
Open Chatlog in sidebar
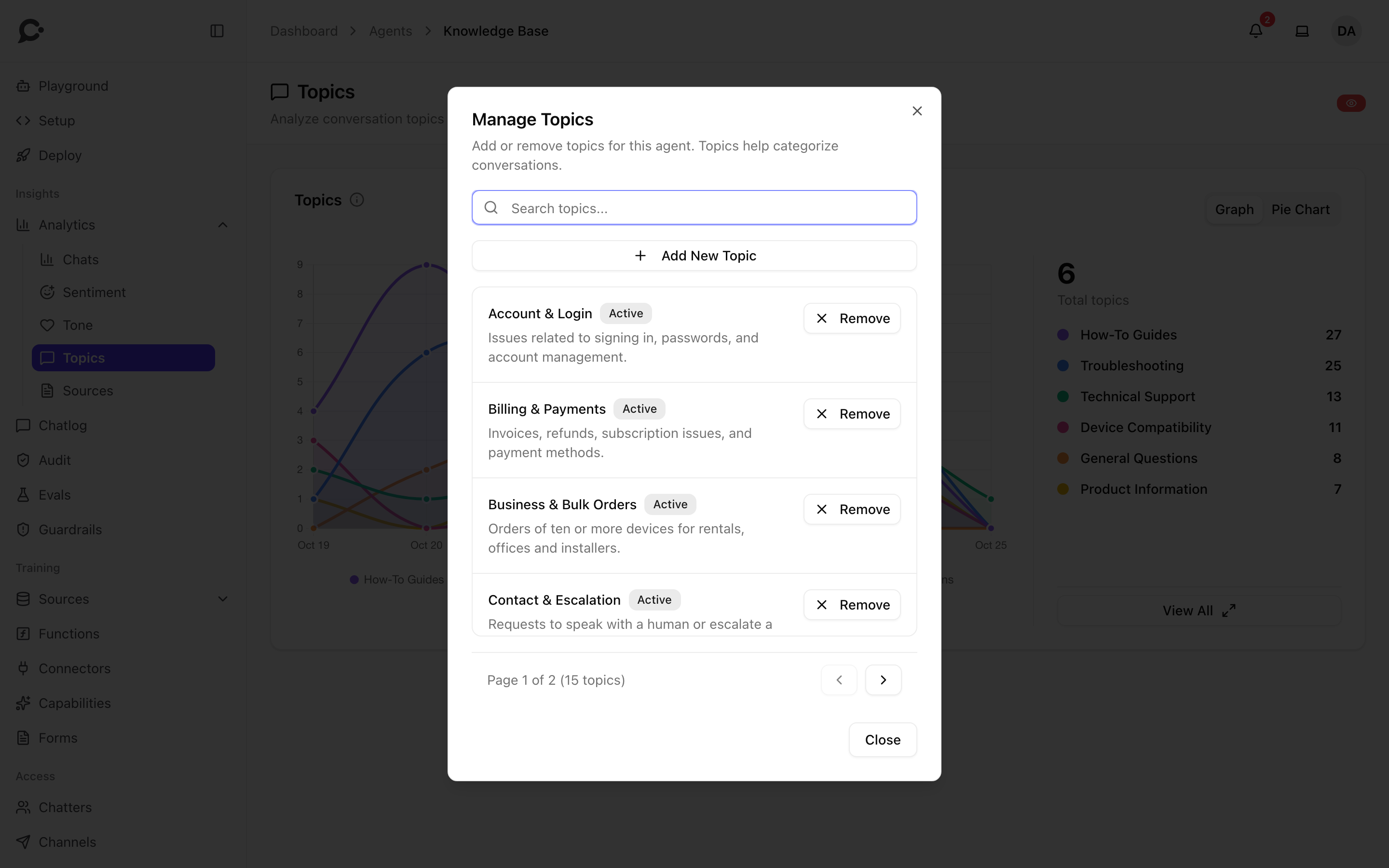click(123, 425)
